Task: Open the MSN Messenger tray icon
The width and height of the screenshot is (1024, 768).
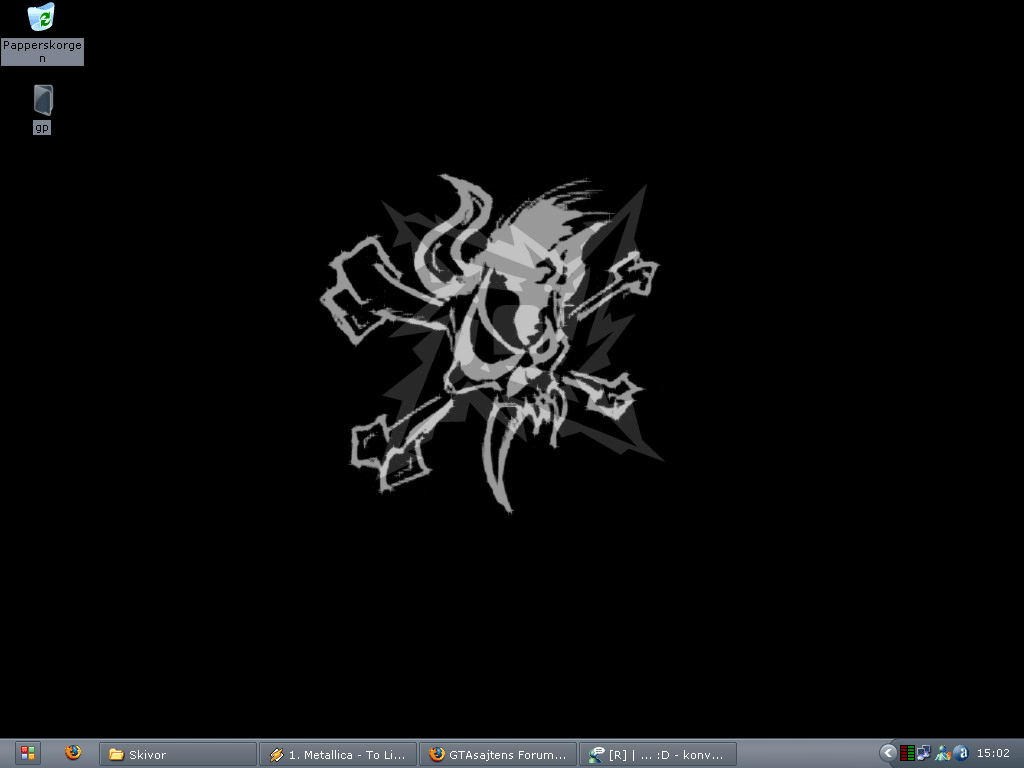Action: (942, 753)
